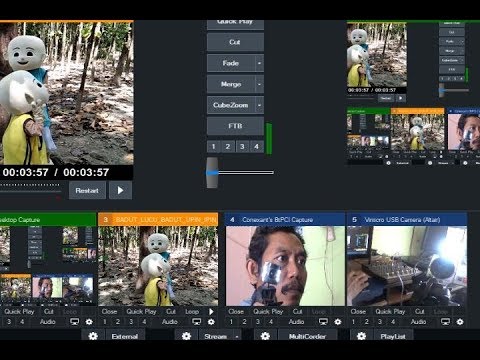Open the Fade transition dropdown arrow
480x360 pixels.
[x=259, y=63]
